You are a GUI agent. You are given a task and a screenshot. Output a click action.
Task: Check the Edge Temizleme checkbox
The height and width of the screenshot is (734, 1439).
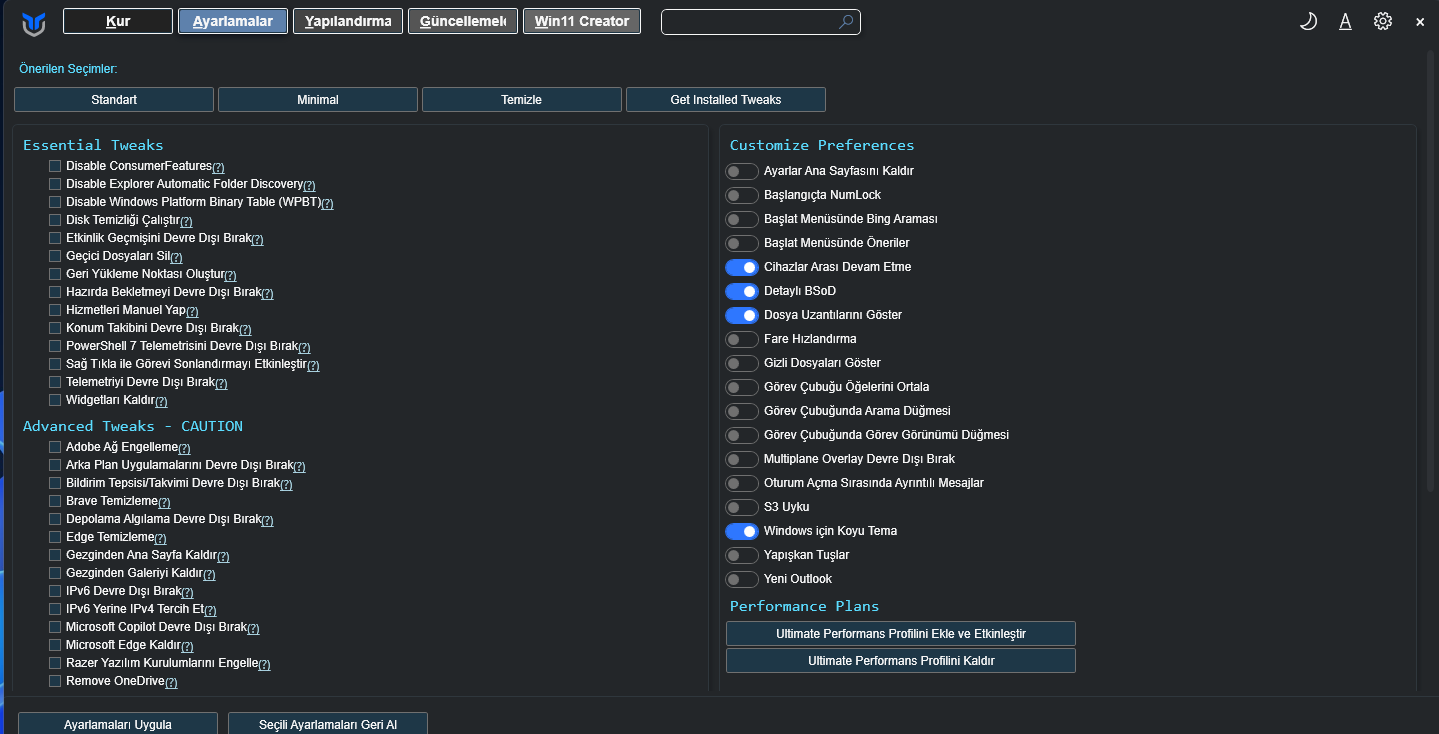pos(55,537)
